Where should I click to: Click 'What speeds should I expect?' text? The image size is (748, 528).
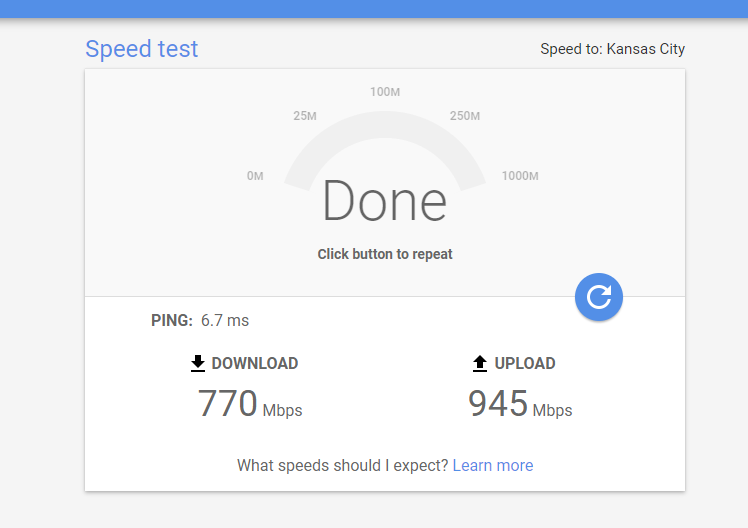342,465
